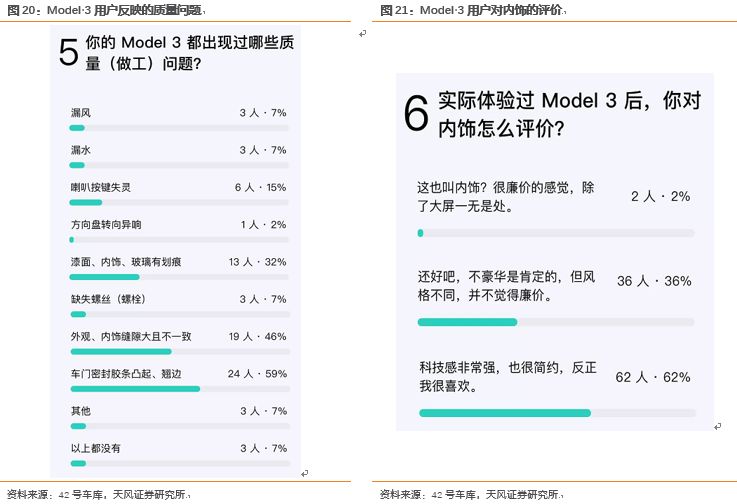Click the 外观、内饰缝隙大且不一致 bar

point(180,352)
